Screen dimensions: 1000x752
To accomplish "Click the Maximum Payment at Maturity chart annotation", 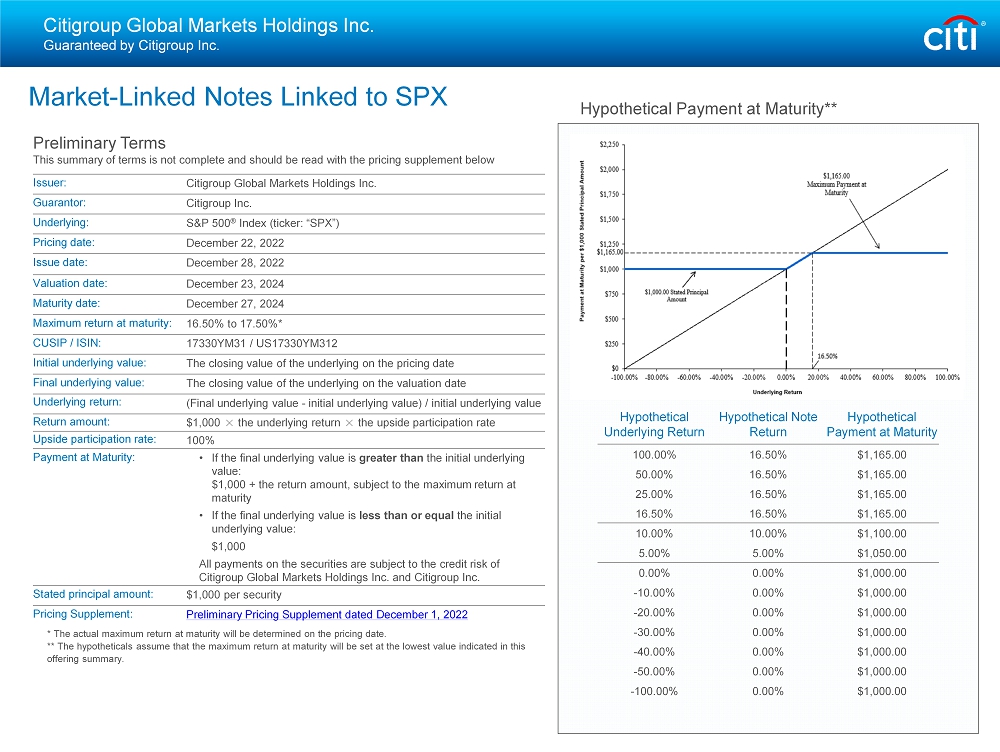I will click(x=836, y=184).
